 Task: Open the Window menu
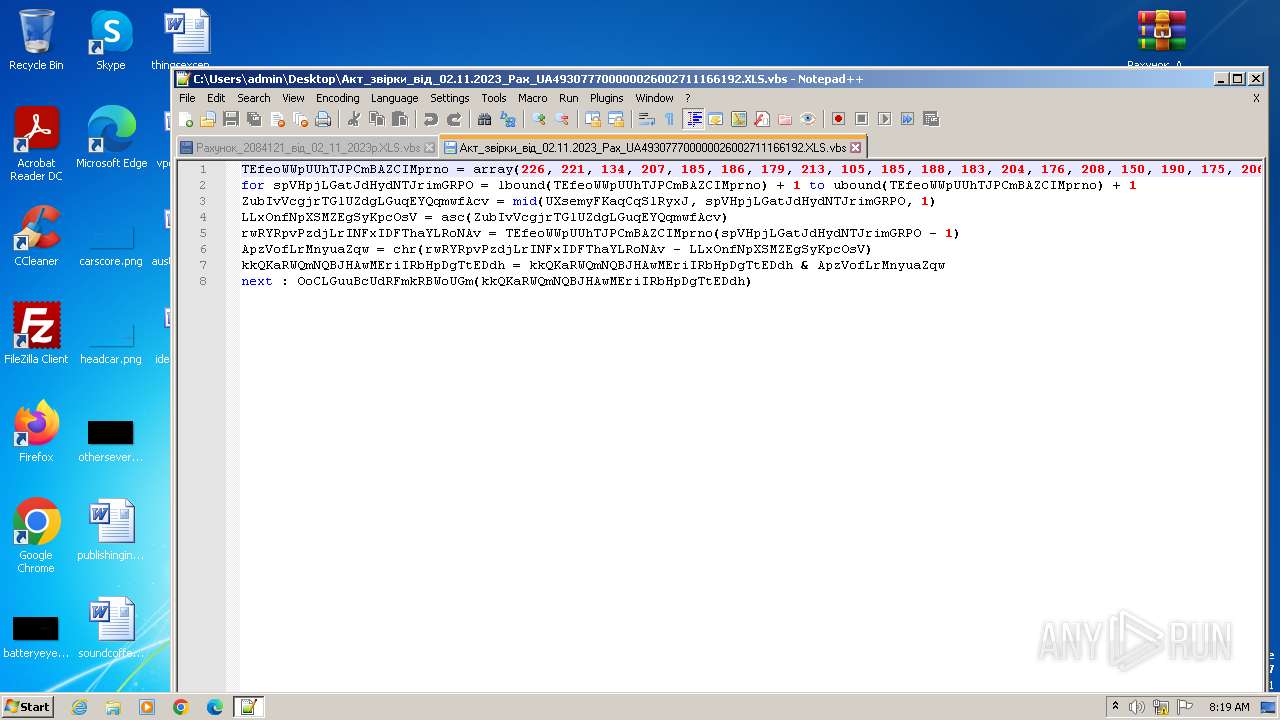pyautogui.click(x=655, y=98)
